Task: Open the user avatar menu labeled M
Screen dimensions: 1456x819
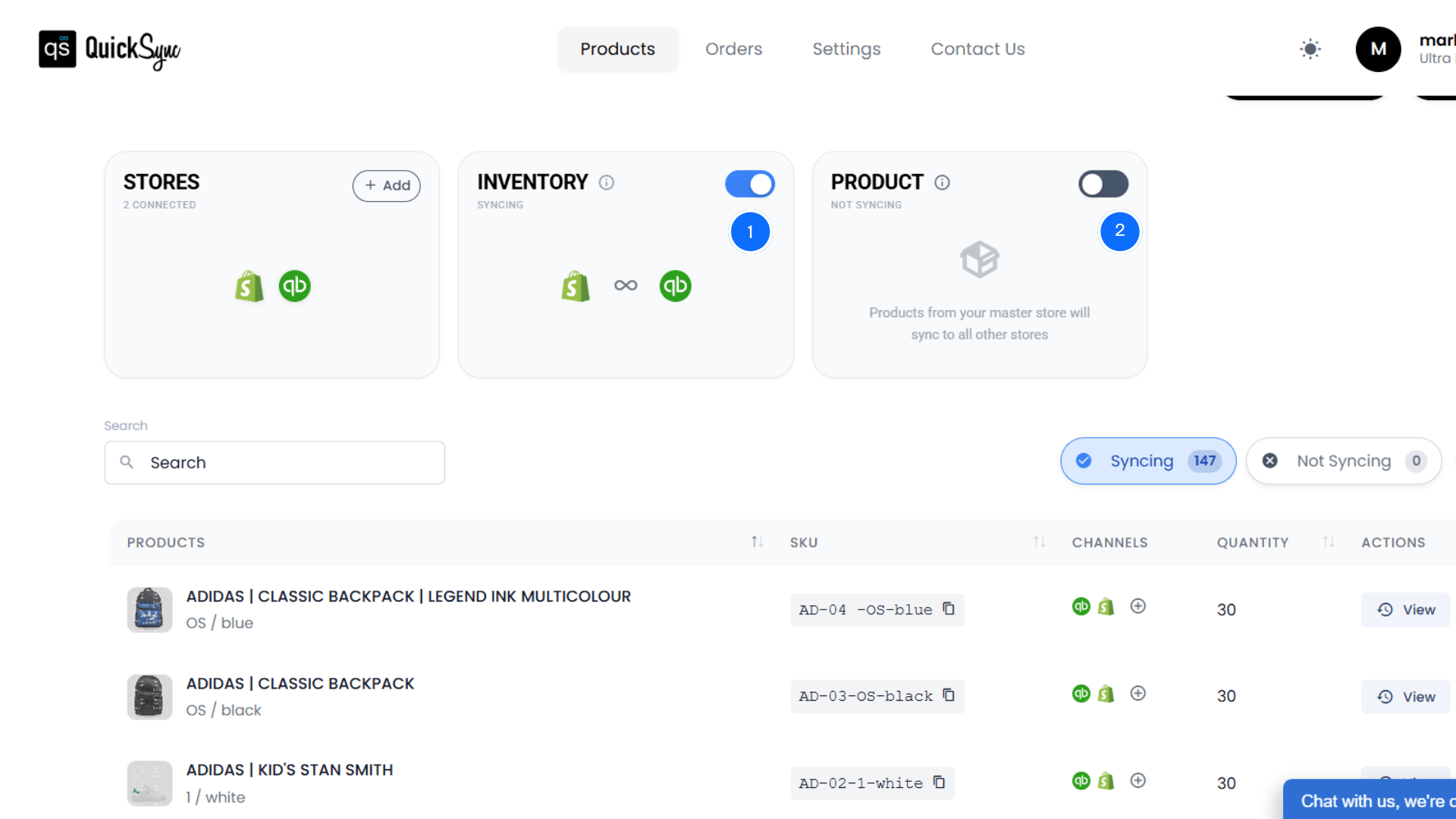Action: click(x=1378, y=49)
